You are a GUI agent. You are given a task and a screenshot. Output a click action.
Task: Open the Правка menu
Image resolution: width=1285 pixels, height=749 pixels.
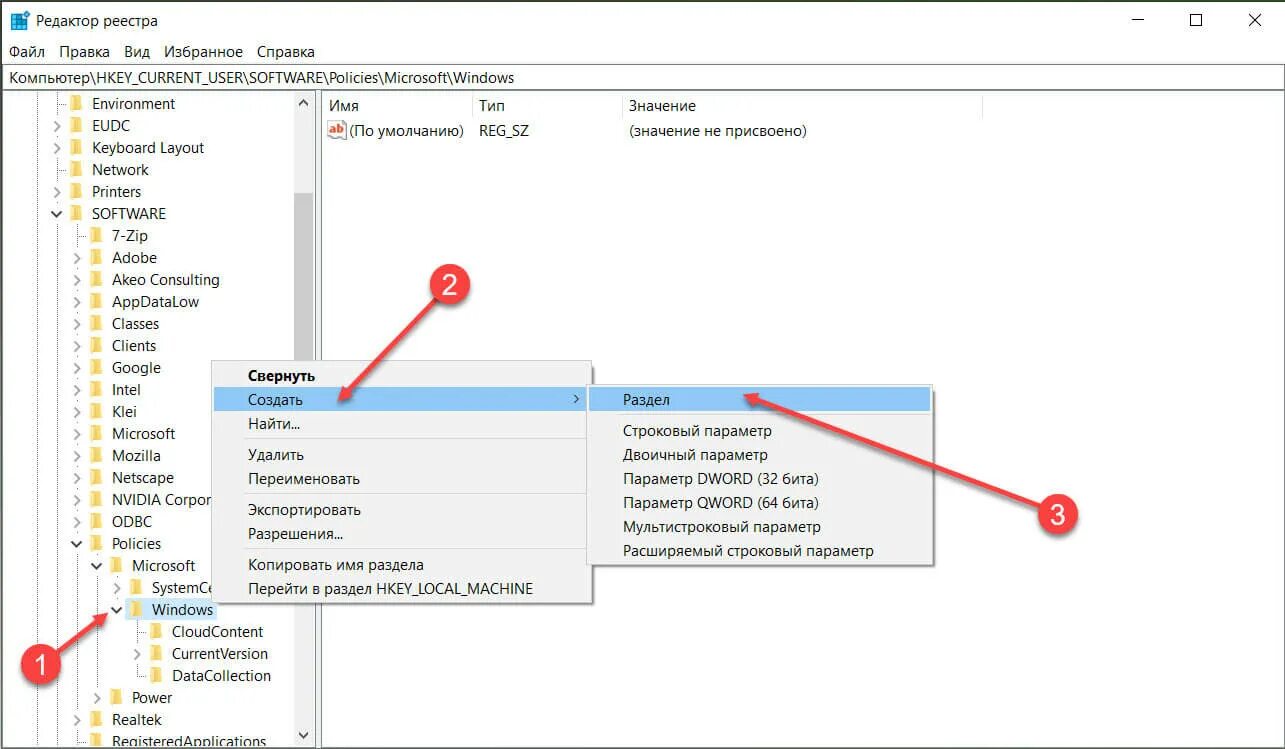pyautogui.click(x=84, y=52)
